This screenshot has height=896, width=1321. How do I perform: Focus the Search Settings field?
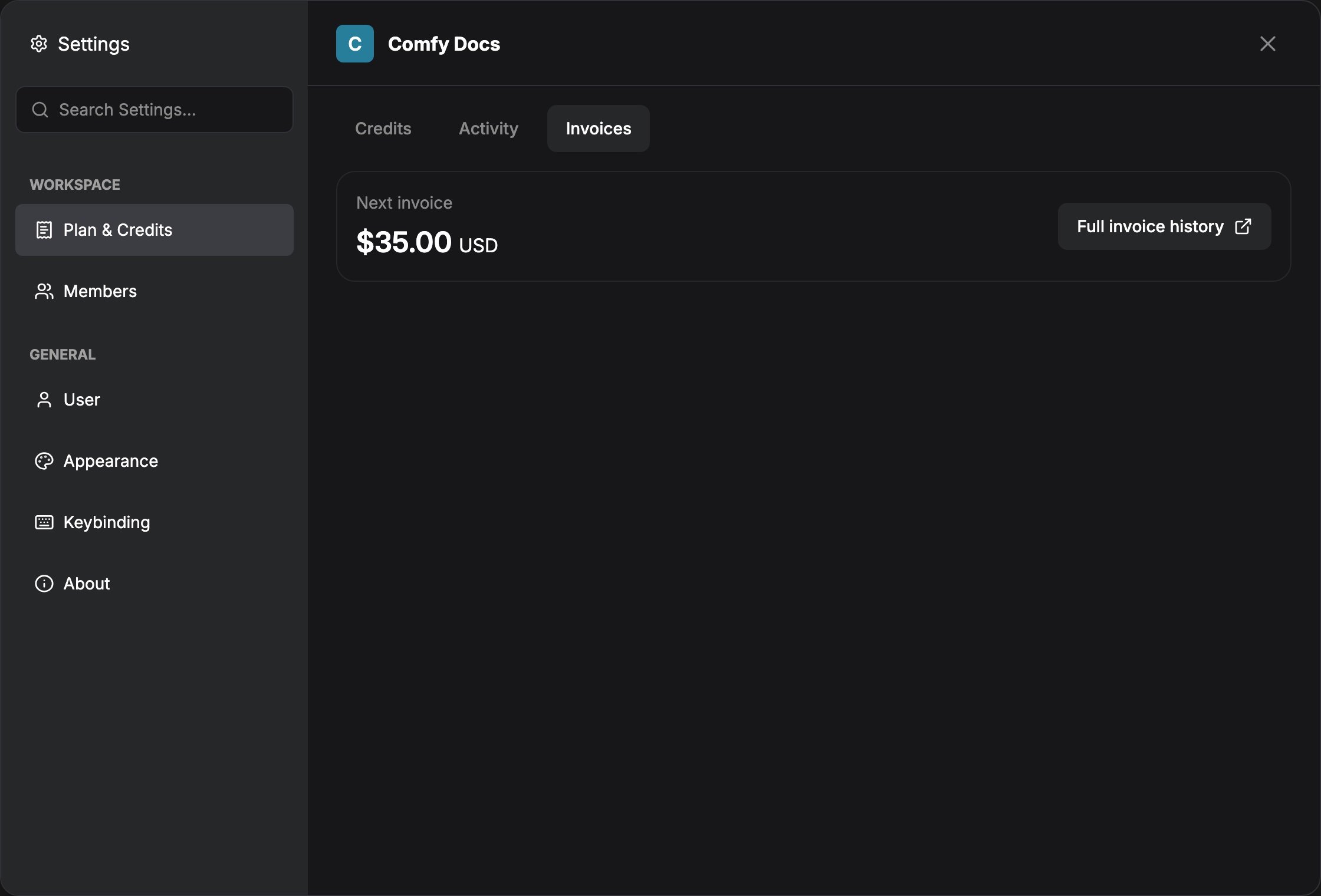click(x=155, y=110)
